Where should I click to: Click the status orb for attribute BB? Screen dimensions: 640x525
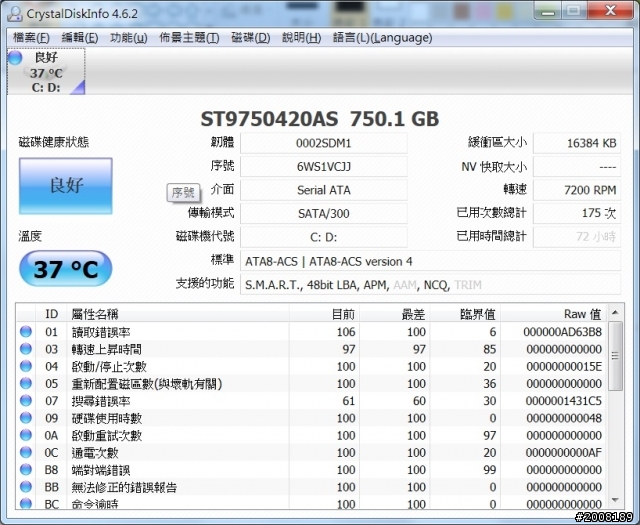(x=26, y=487)
